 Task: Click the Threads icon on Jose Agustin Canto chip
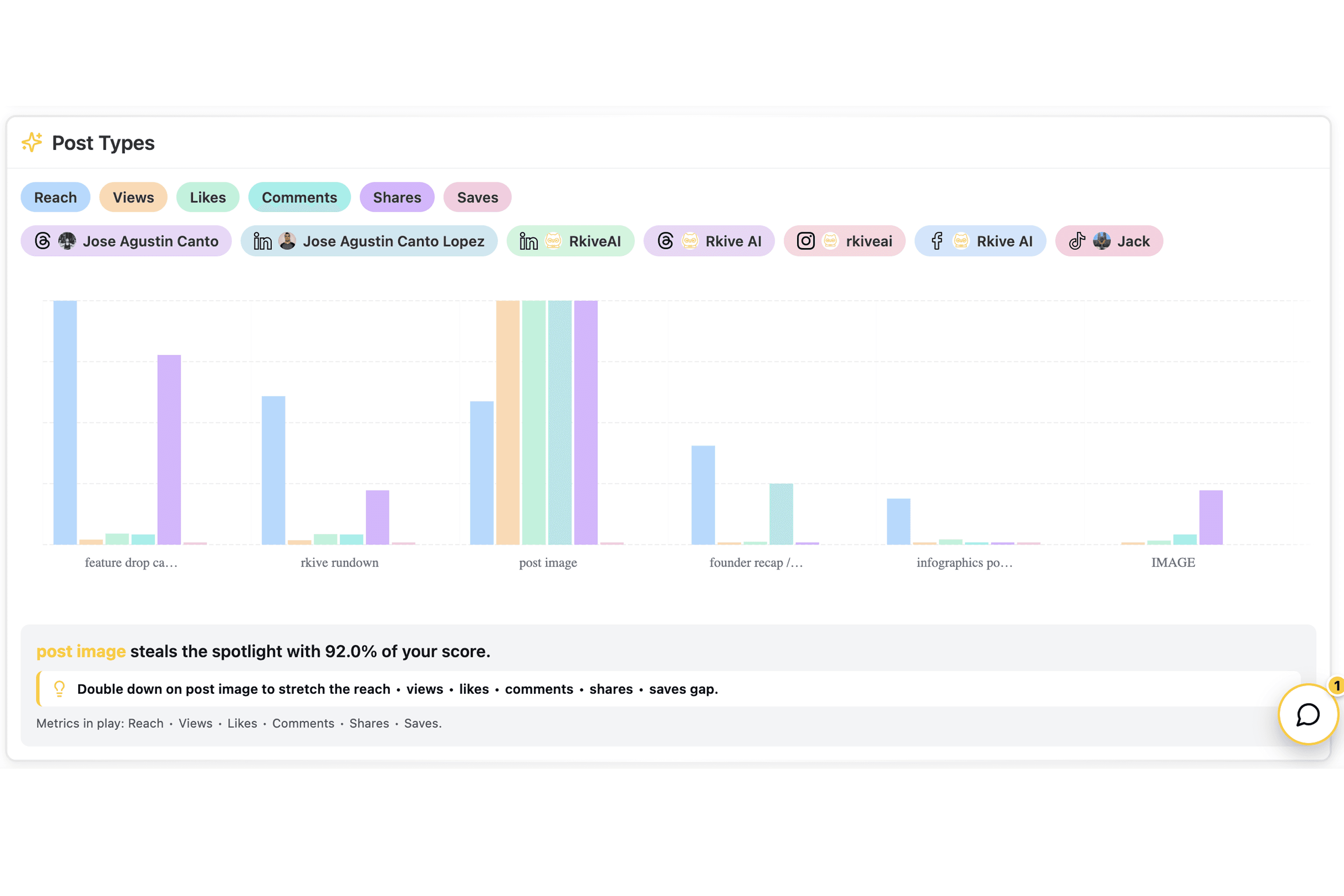coord(43,241)
